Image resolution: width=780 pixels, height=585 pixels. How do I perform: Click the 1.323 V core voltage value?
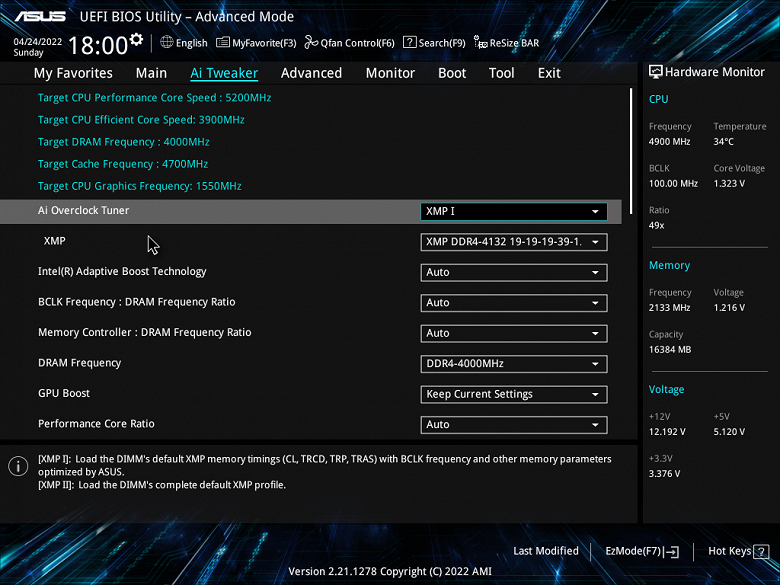pos(729,184)
